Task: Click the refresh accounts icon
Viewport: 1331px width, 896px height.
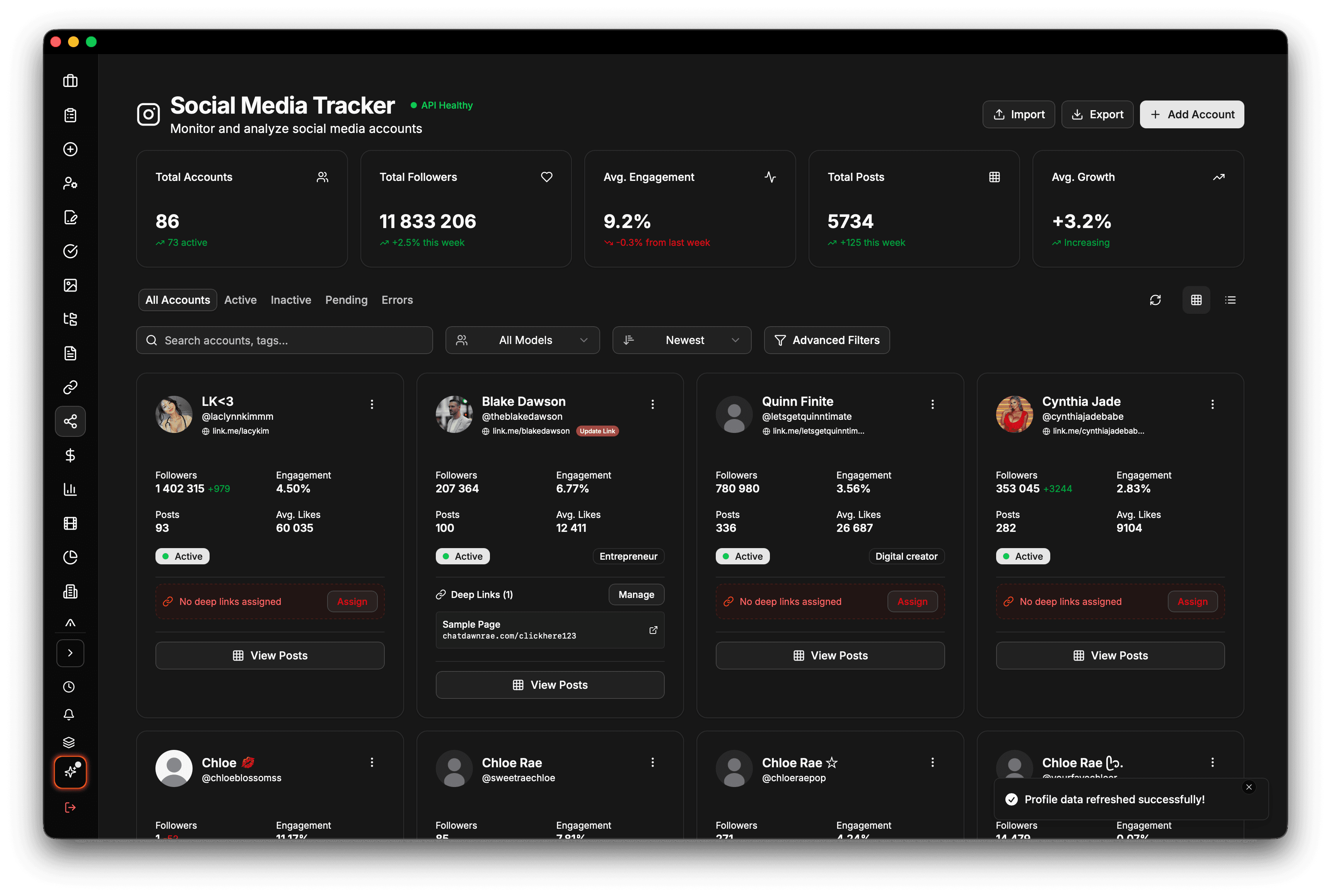Action: (1155, 300)
